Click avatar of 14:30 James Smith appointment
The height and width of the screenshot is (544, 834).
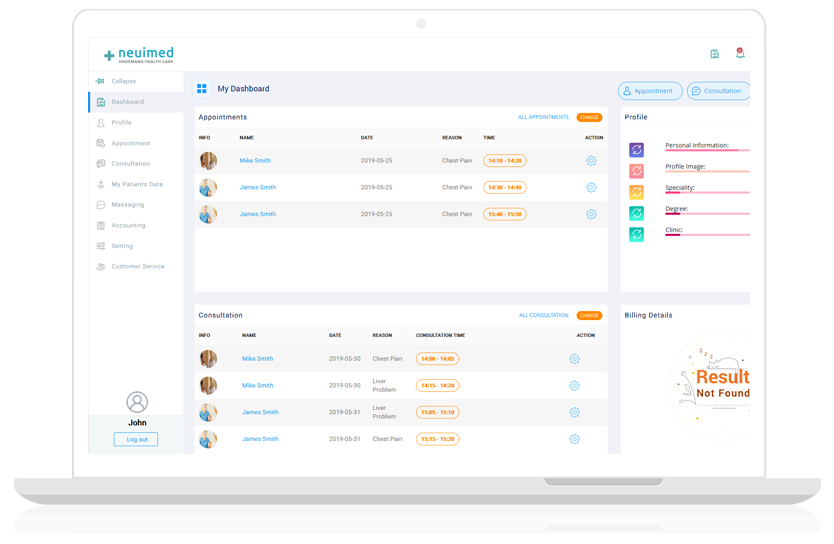[208, 187]
